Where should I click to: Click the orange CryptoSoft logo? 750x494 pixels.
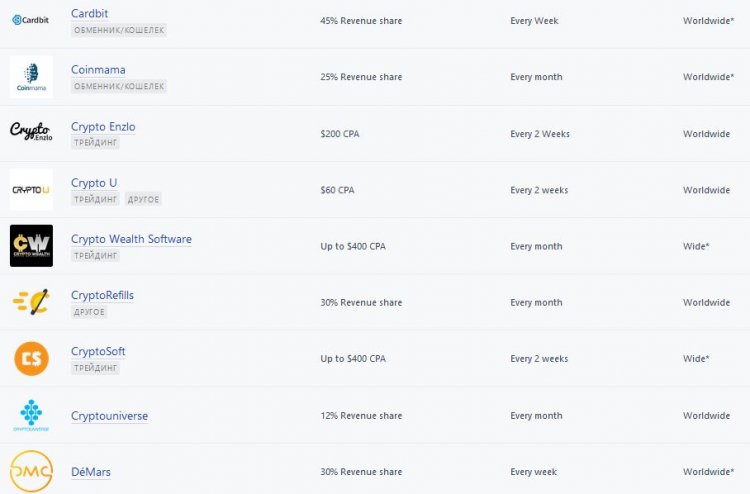pyautogui.click(x=31, y=358)
